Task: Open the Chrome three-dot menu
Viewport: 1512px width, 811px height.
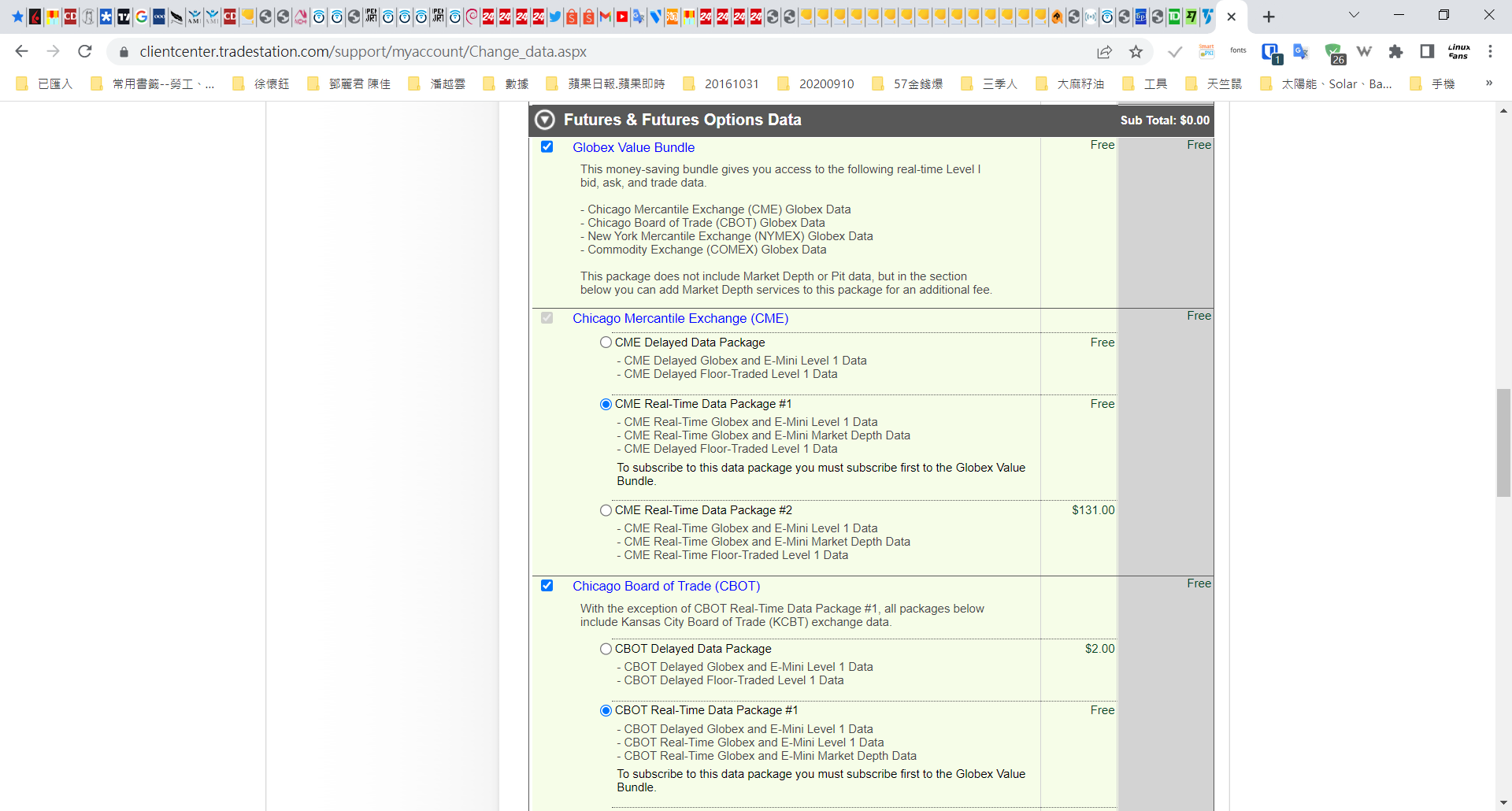Action: click(x=1490, y=52)
